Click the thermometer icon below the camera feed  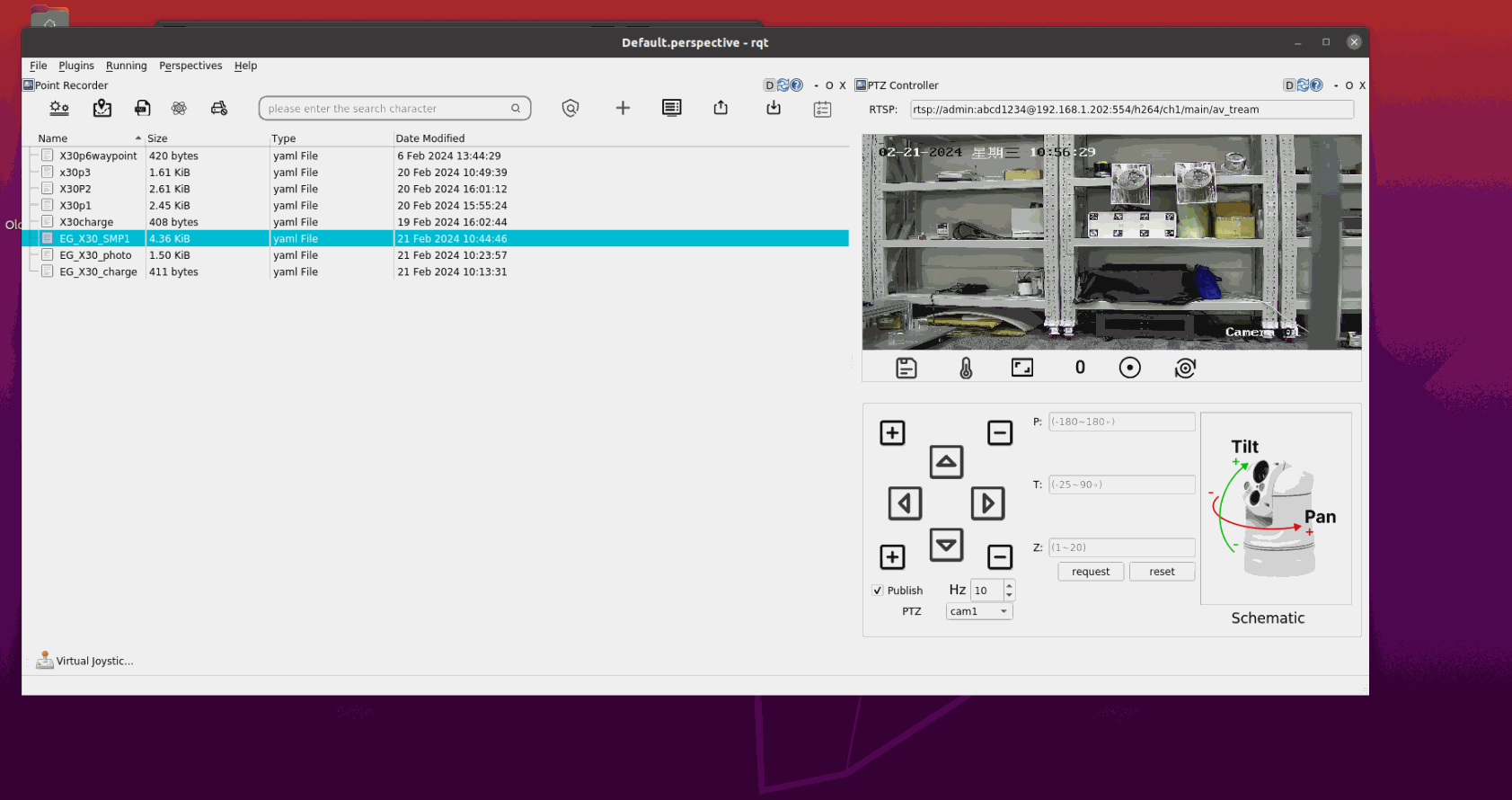pos(966,368)
